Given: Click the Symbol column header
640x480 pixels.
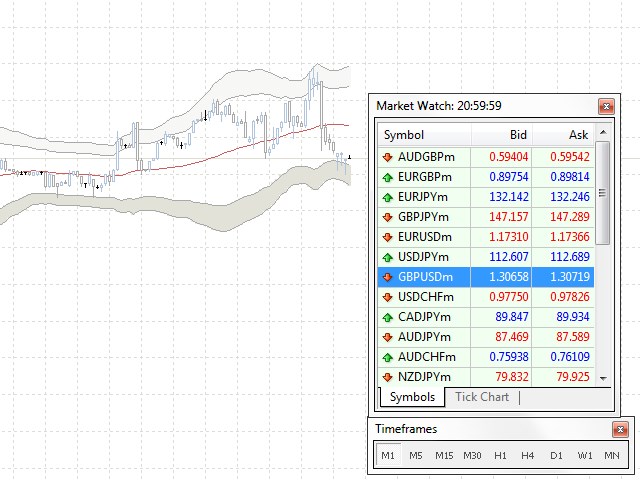Looking at the screenshot, I should pos(424,135).
